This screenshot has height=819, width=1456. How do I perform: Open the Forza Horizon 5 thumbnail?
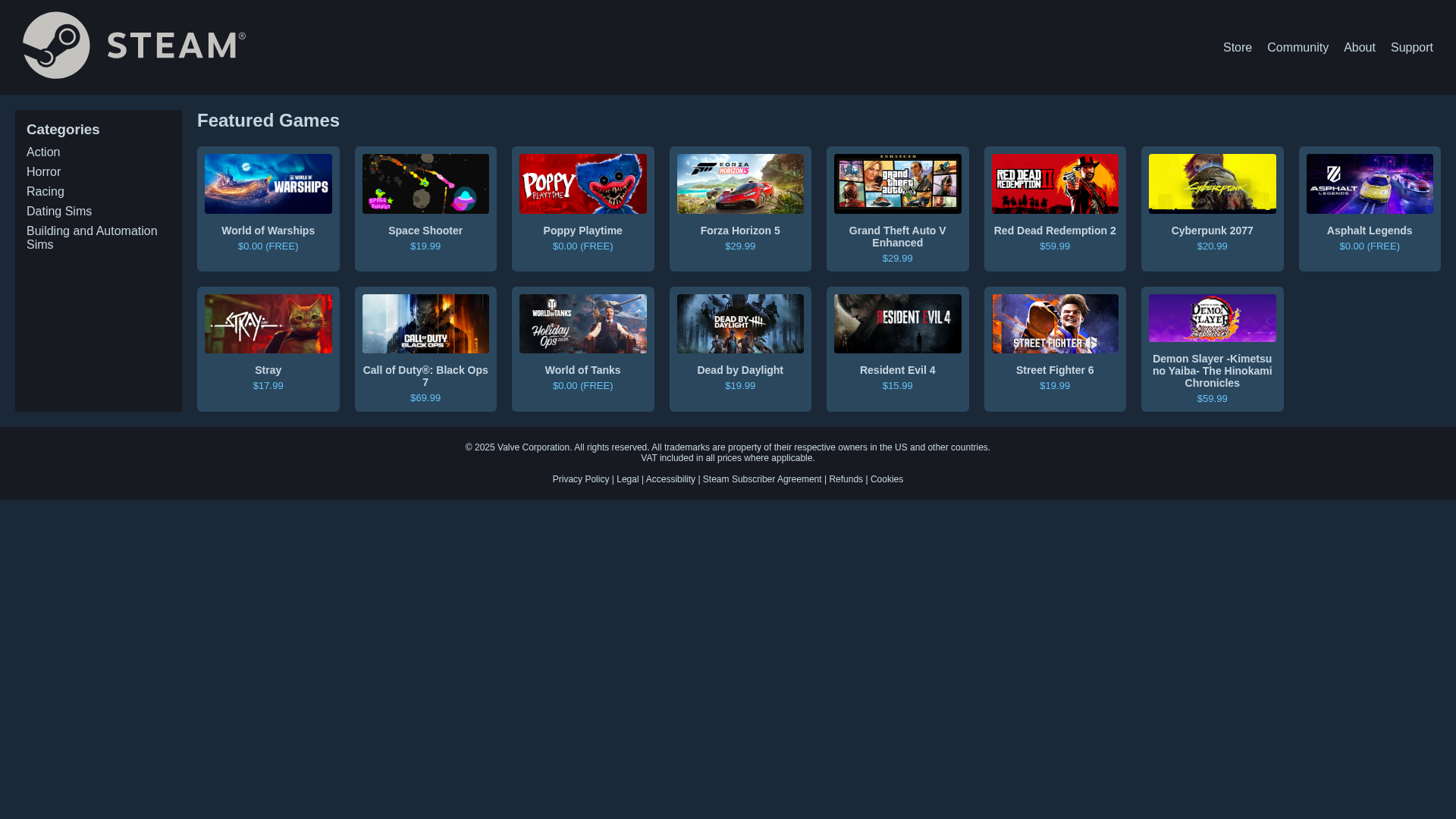coord(740,184)
